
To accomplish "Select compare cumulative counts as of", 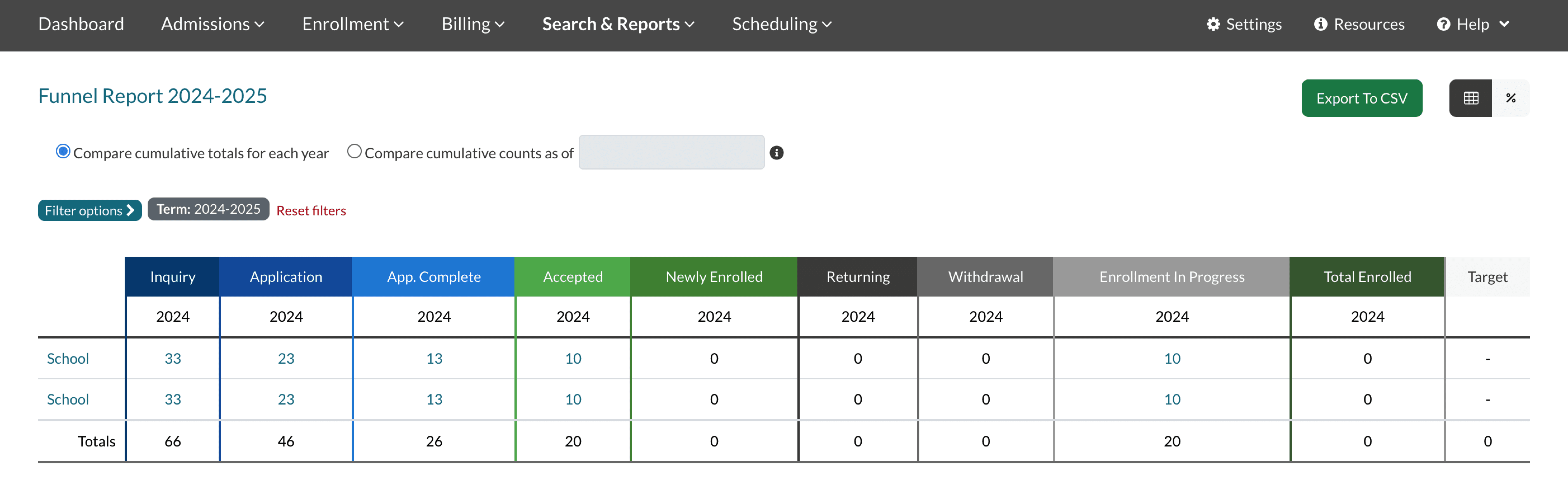I will coord(354,152).
